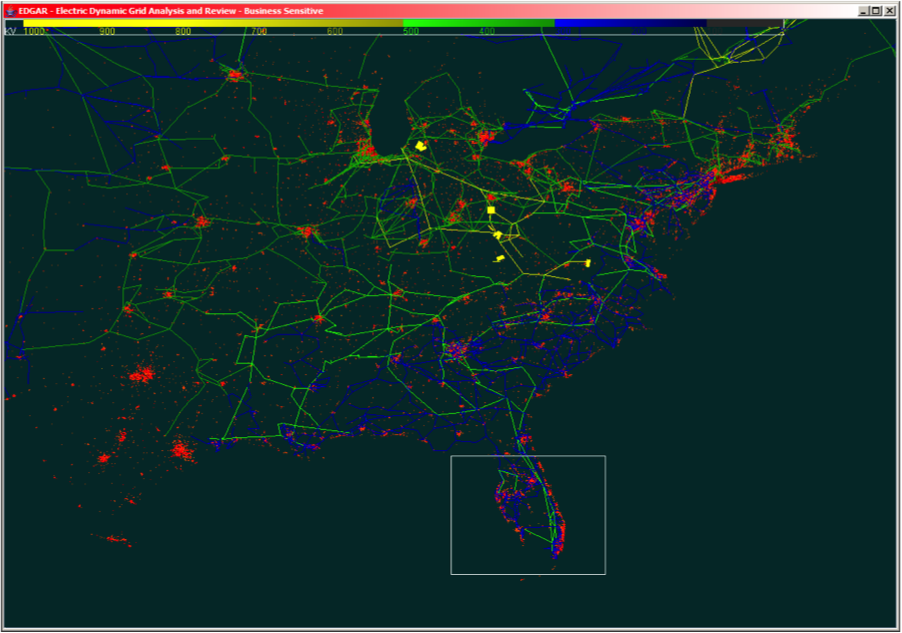Click the blue segment of the voltage legend
Screen dimensions: 902x633
[630, 22]
